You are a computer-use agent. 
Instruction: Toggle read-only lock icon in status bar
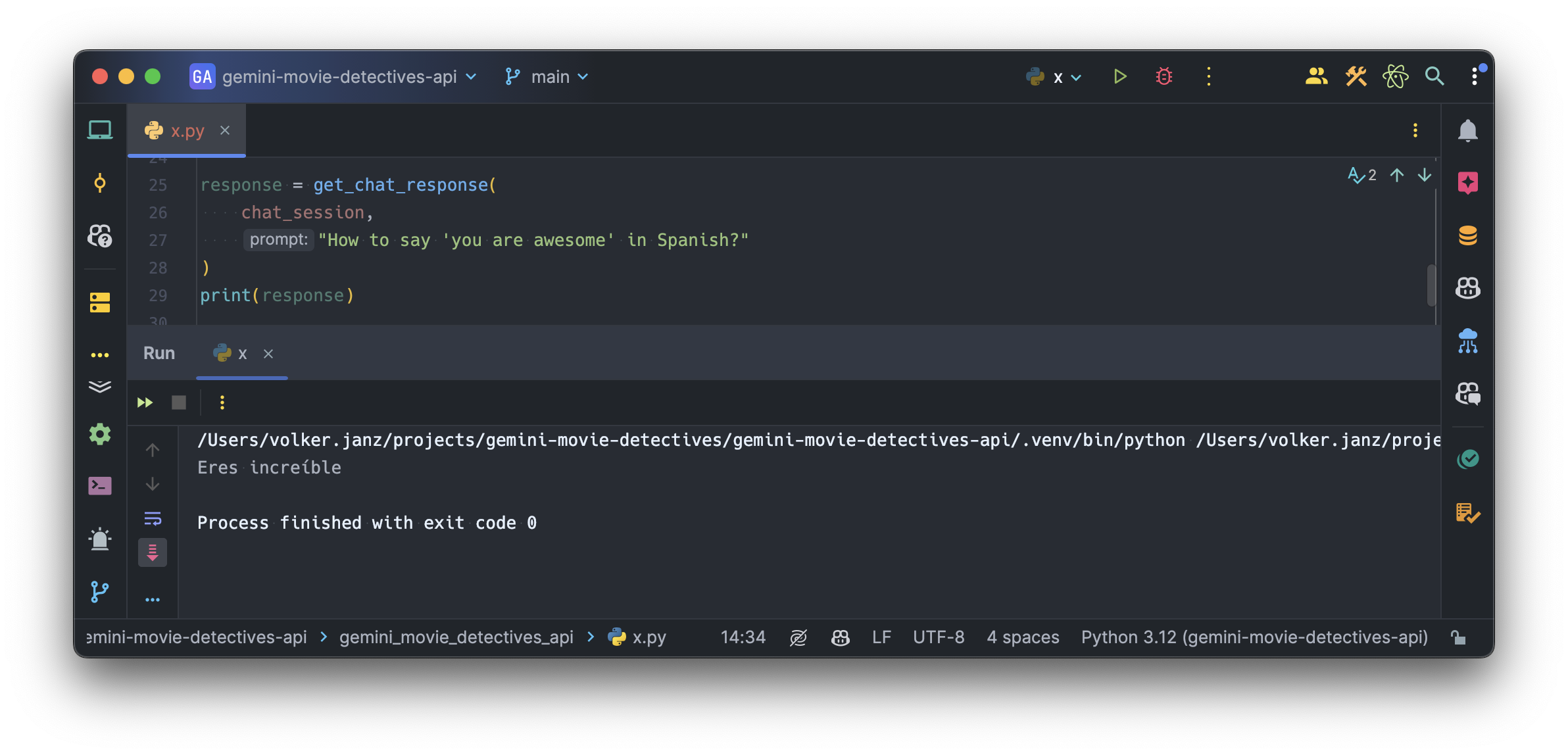1458,637
